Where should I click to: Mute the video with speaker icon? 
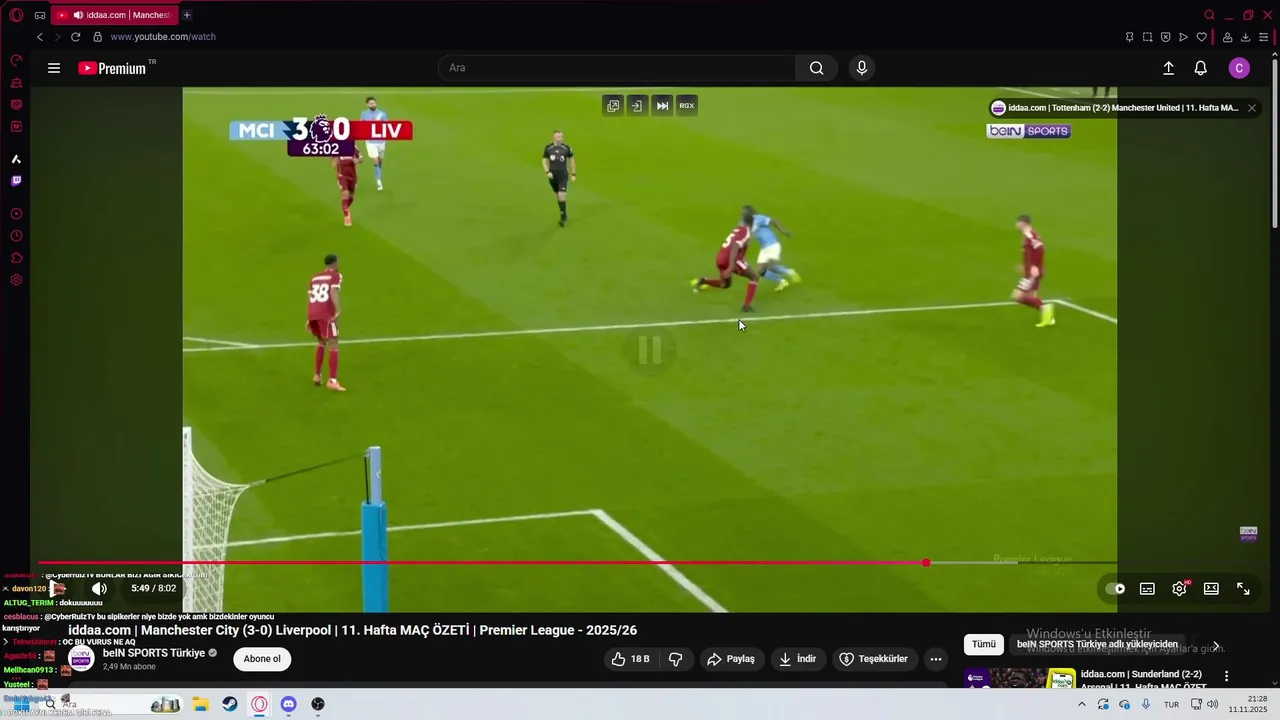[x=99, y=589]
